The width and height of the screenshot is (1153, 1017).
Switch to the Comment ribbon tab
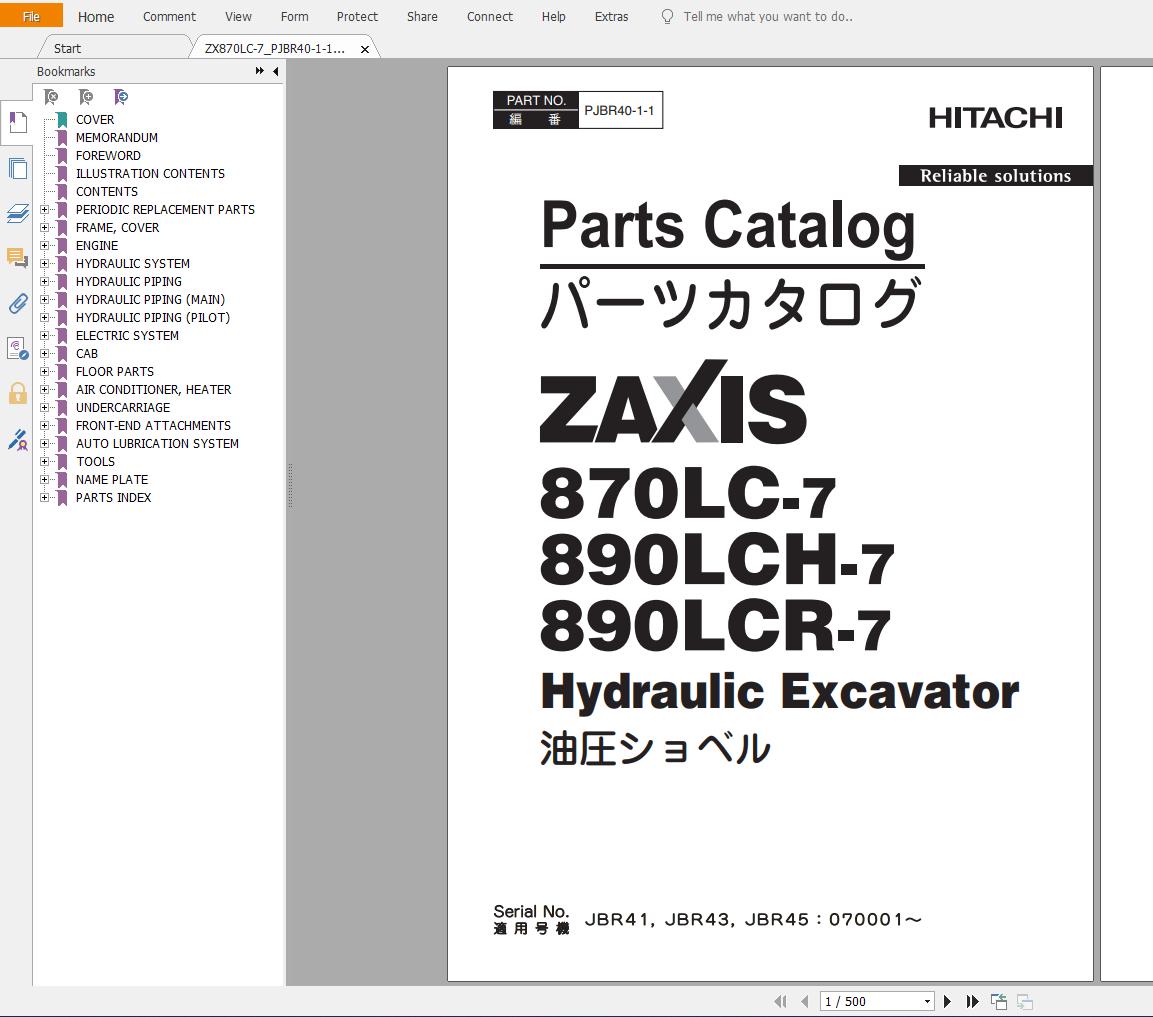pos(169,16)
